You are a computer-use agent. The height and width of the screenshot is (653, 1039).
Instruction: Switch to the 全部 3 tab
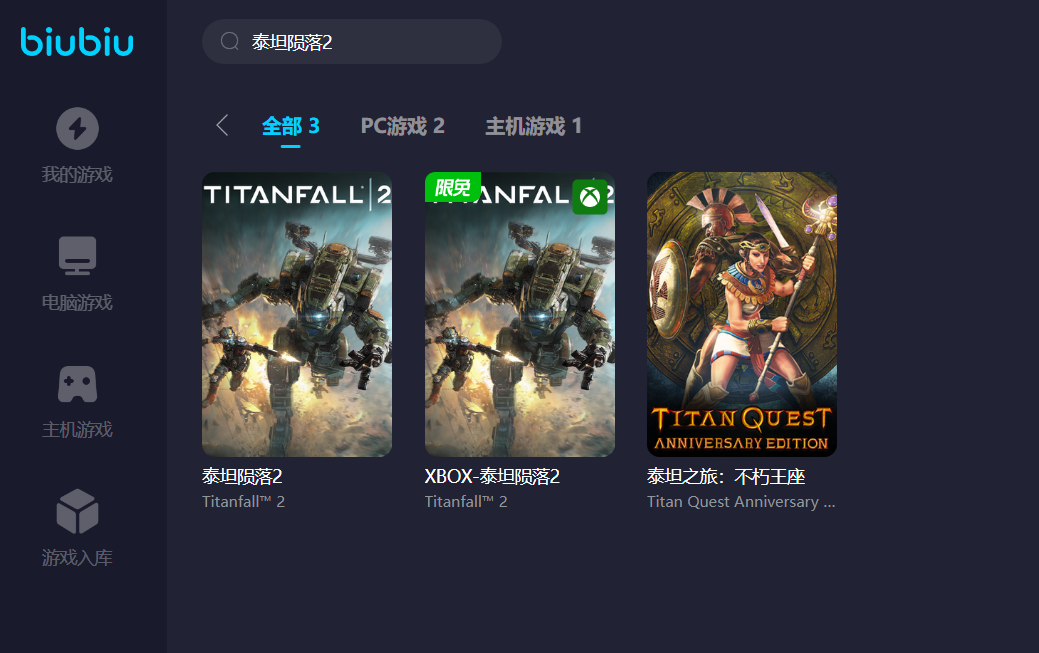pyautogui.click(x=290, y=126)
